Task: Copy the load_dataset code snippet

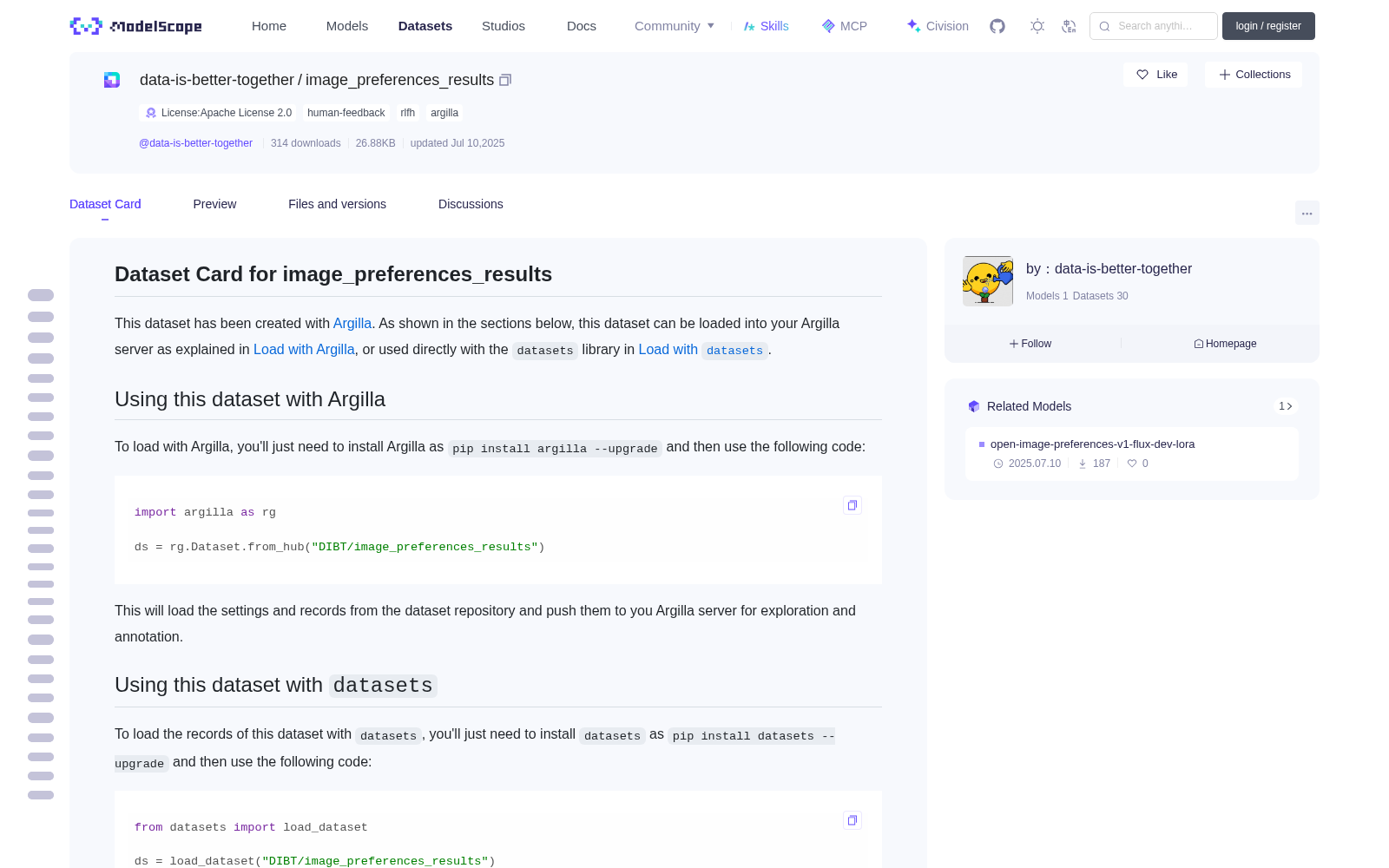Action: click(x=852, y=820)
